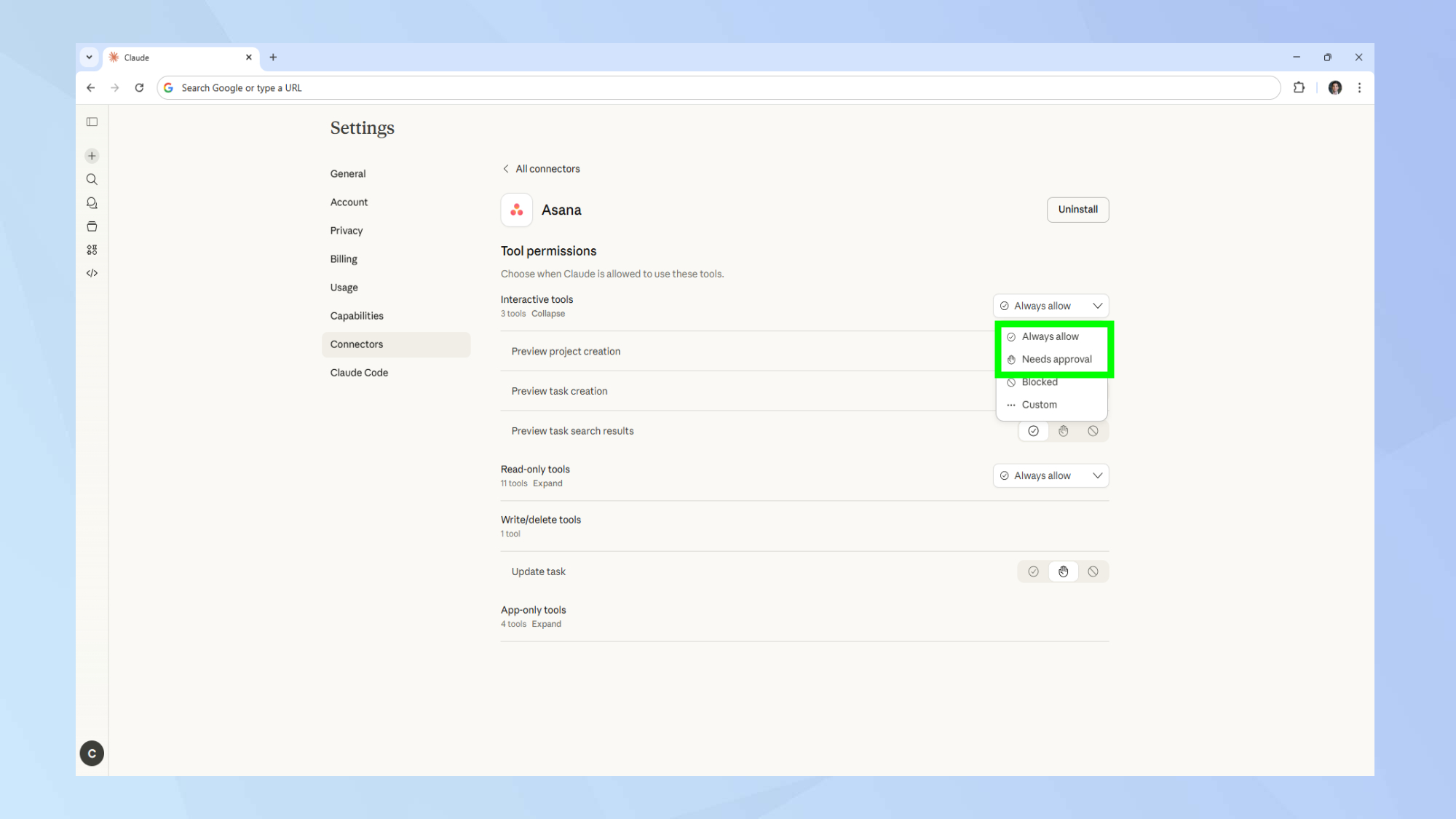Block the Update task tool

coord(1093,571)
